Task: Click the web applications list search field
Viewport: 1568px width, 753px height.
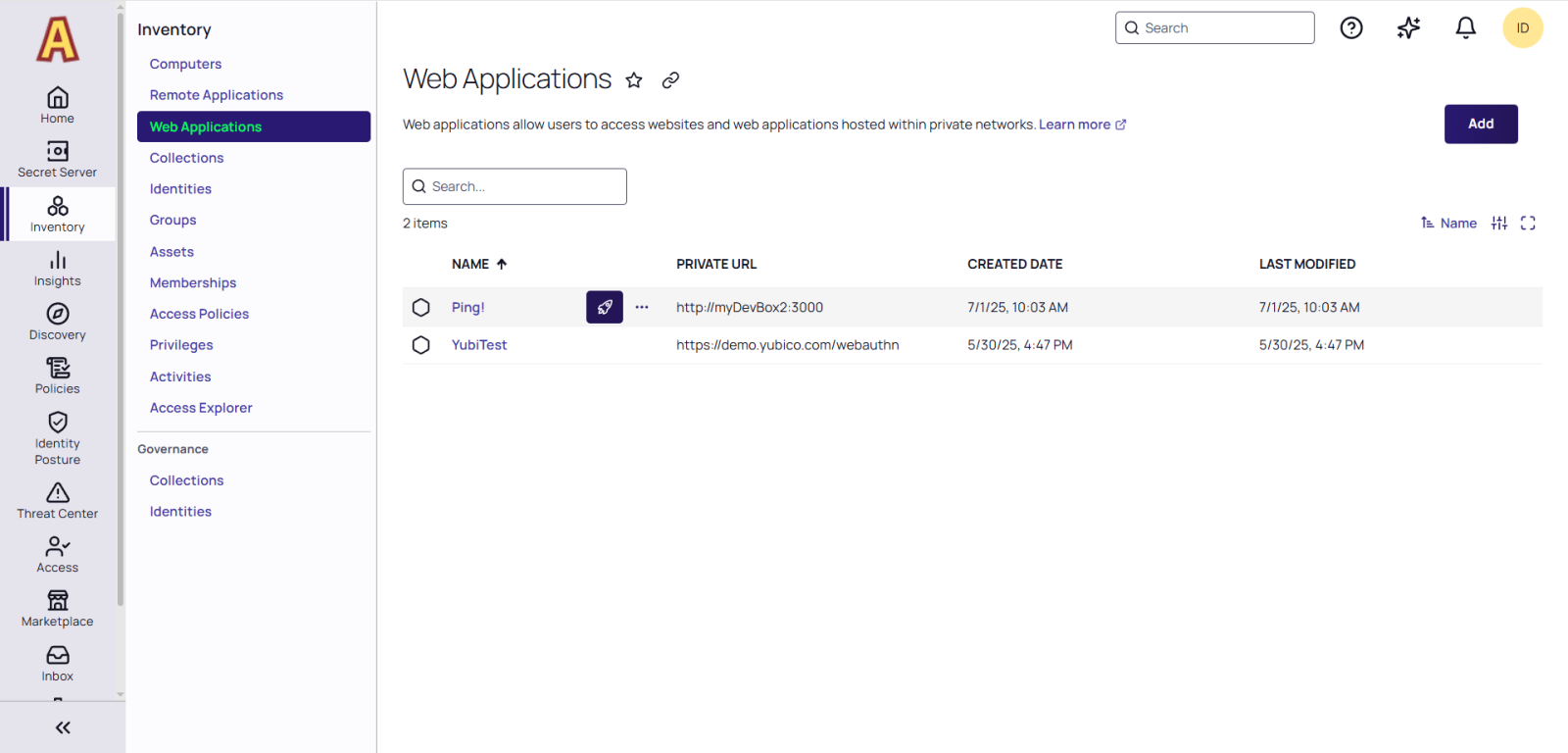Action: pos(514,186)
